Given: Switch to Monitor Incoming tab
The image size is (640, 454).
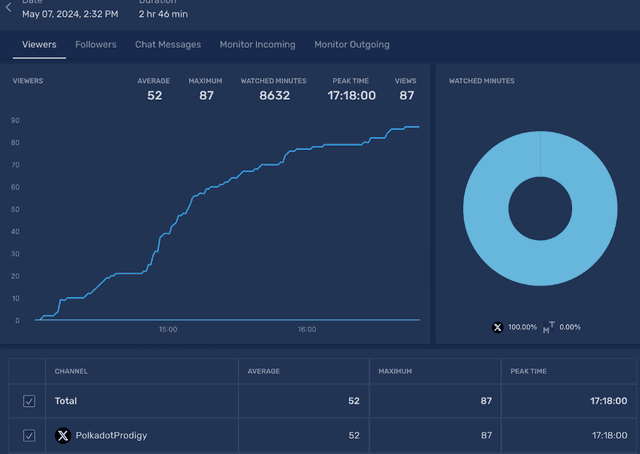Looking at the screenshot, I should coord(258,45).
